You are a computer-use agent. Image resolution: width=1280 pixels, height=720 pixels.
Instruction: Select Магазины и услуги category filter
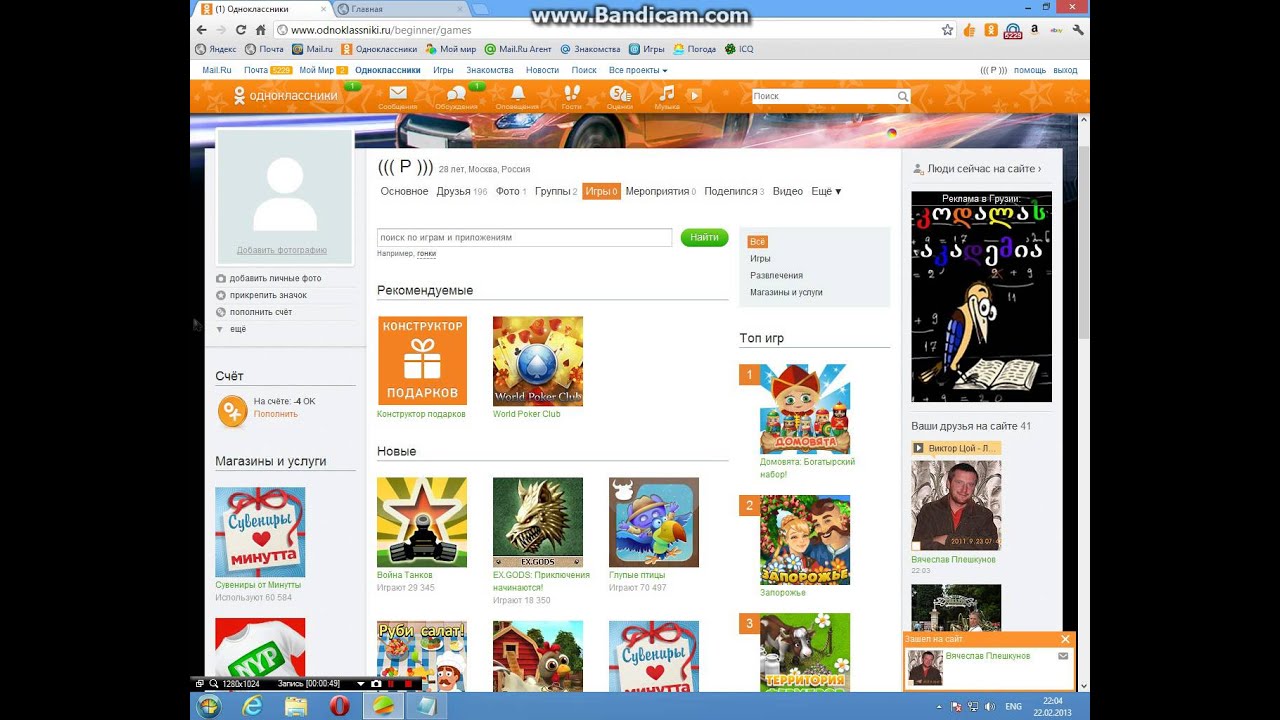(786, 292)
